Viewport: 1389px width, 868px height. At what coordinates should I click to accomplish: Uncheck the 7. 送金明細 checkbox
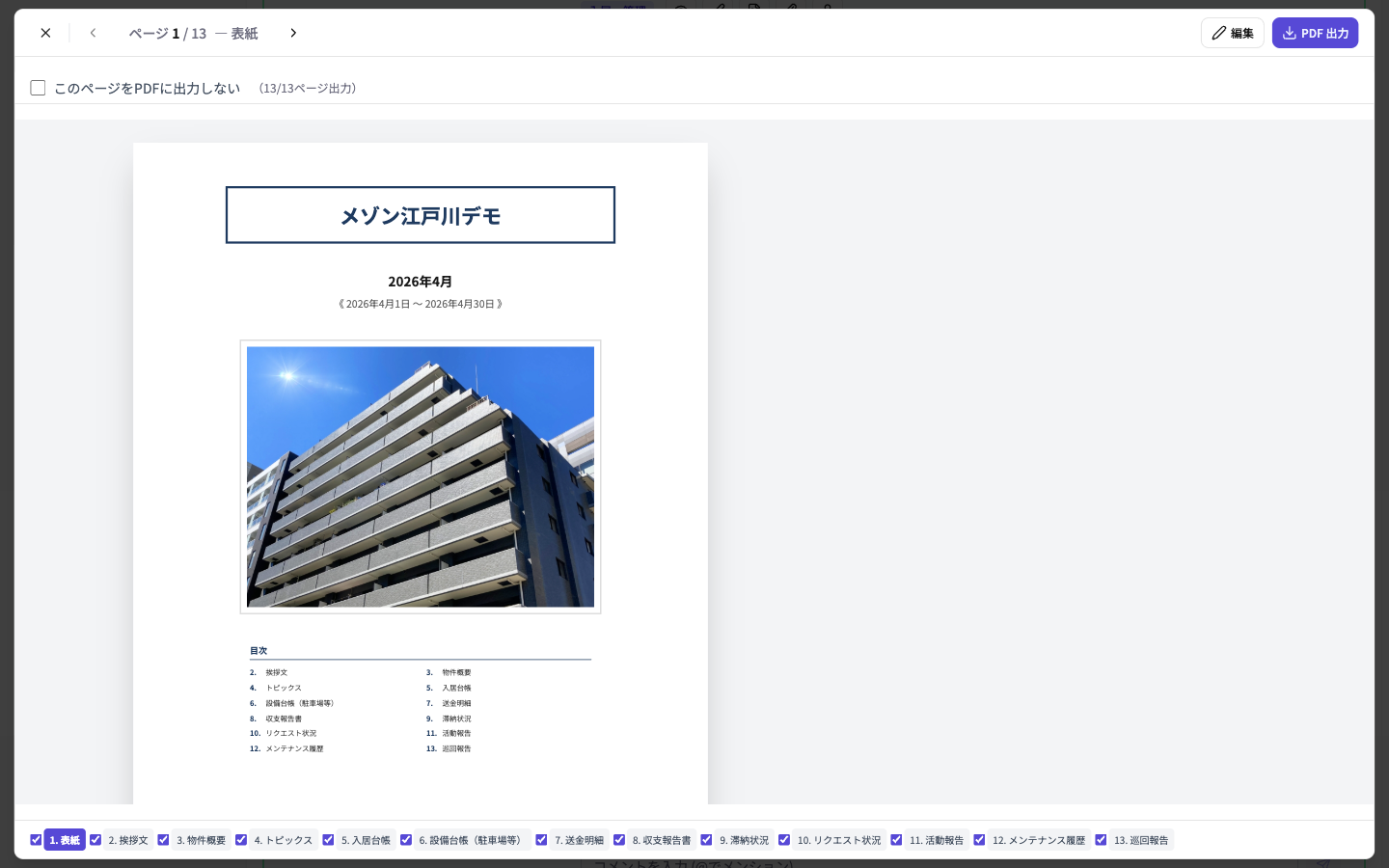pyautogui.click(x=541, y=840)
